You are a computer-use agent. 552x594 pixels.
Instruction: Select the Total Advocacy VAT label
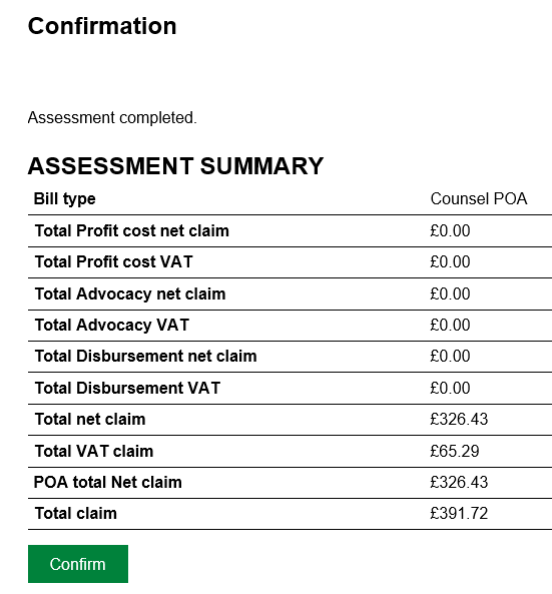click(112, 325)
